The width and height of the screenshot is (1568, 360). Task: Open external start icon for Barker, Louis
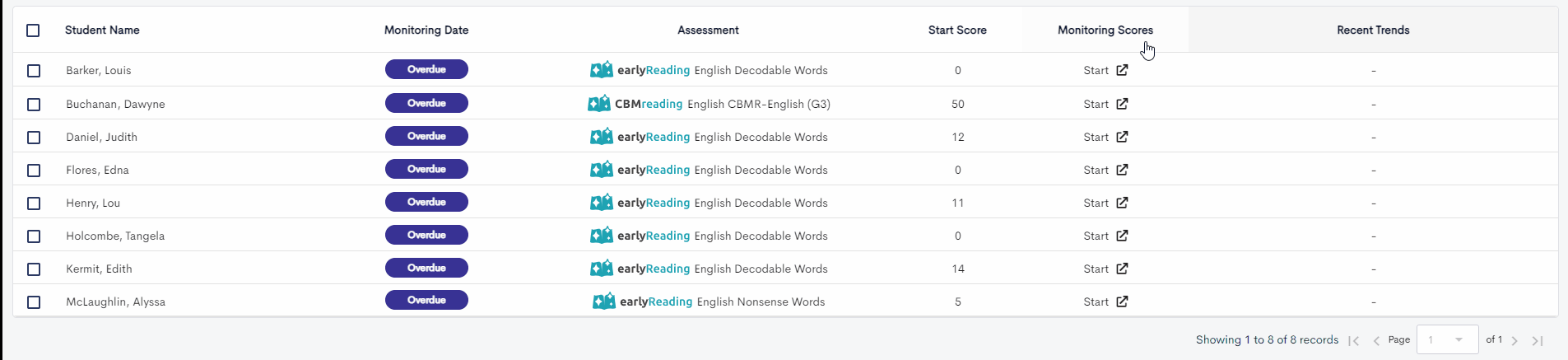pyautogui.click(x=1122, y=70)
